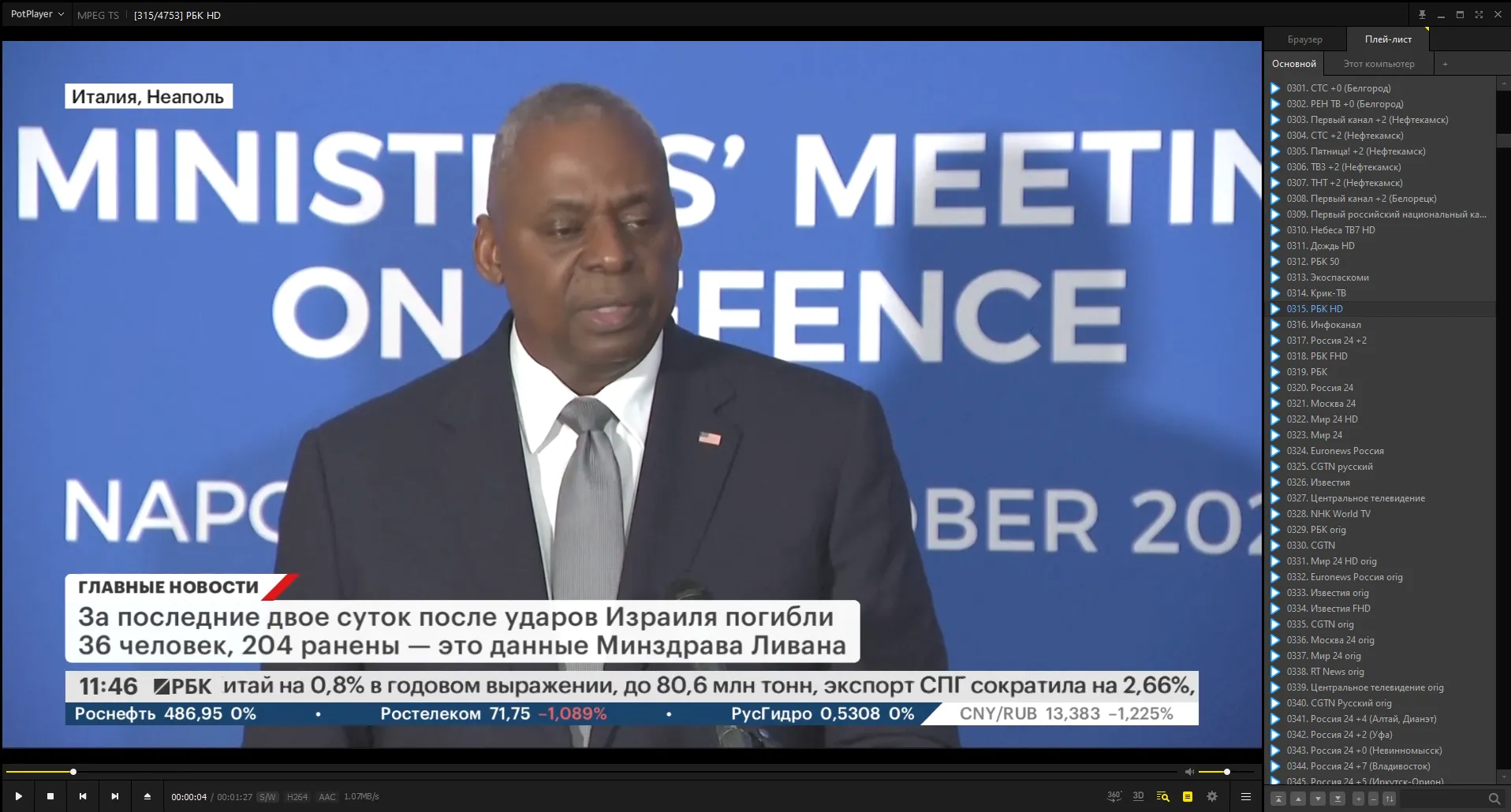
Task: Open the hamburger main menu icon
Action: coord(1246,796)
